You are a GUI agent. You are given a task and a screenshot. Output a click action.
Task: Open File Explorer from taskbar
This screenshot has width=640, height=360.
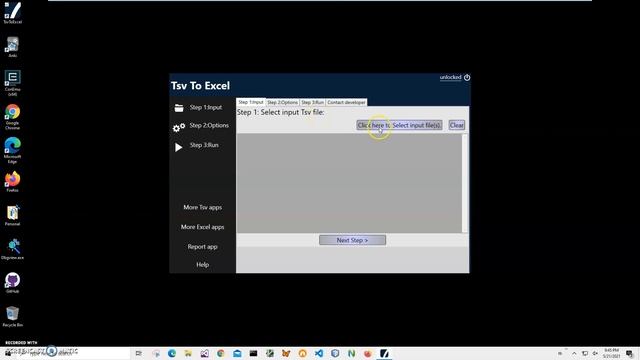click(x=188, y=353)
